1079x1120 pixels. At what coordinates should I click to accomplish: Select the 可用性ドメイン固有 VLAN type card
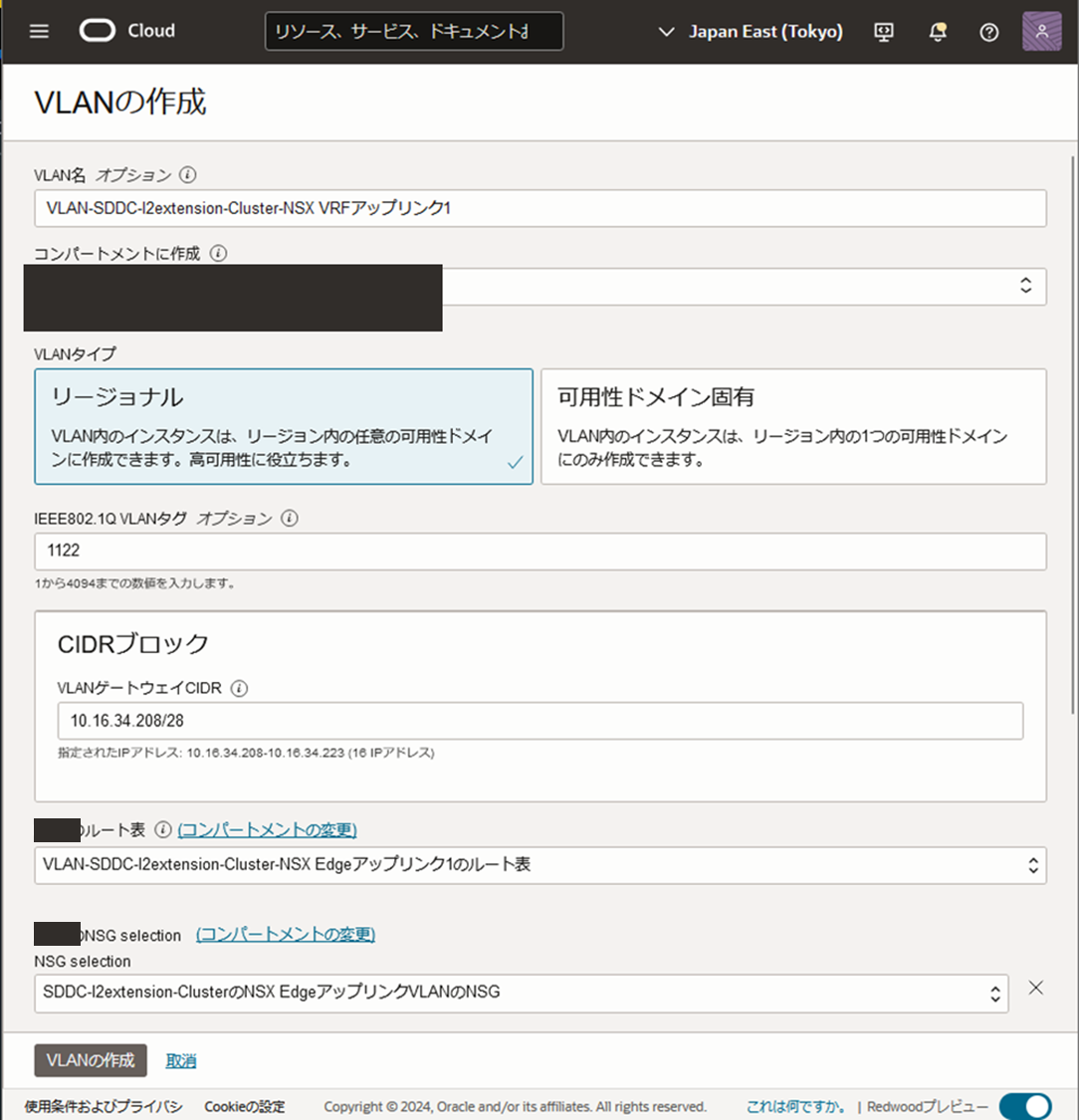click(x=793, y=426)
